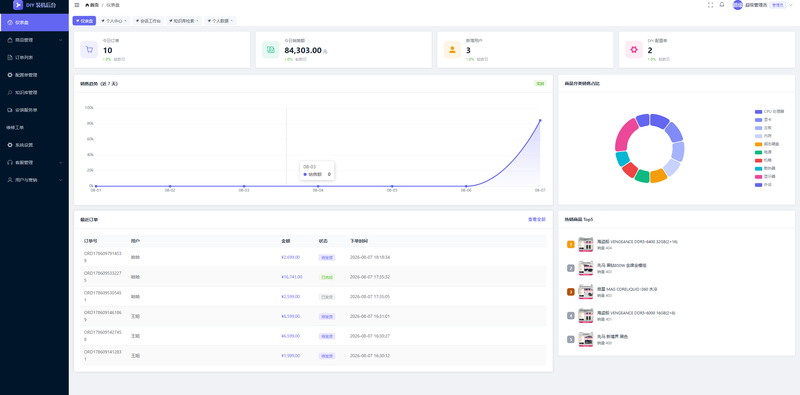Expand the 用户与营销 sidebar submenu
Screen dimensions: 800x395
(x=34, y=180)
